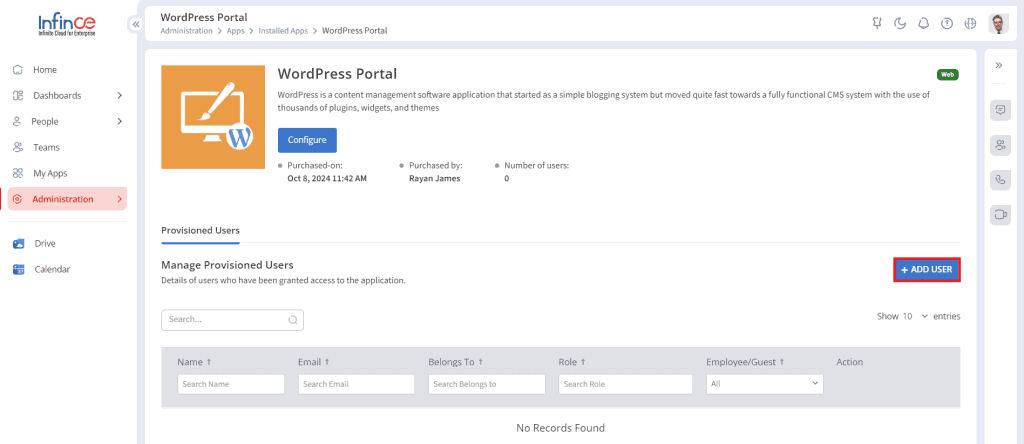Click WordPress Portal breadcrumb text
Image resolution: width=1024 pixels, height=444 pixels.
(x=355, y=31)
